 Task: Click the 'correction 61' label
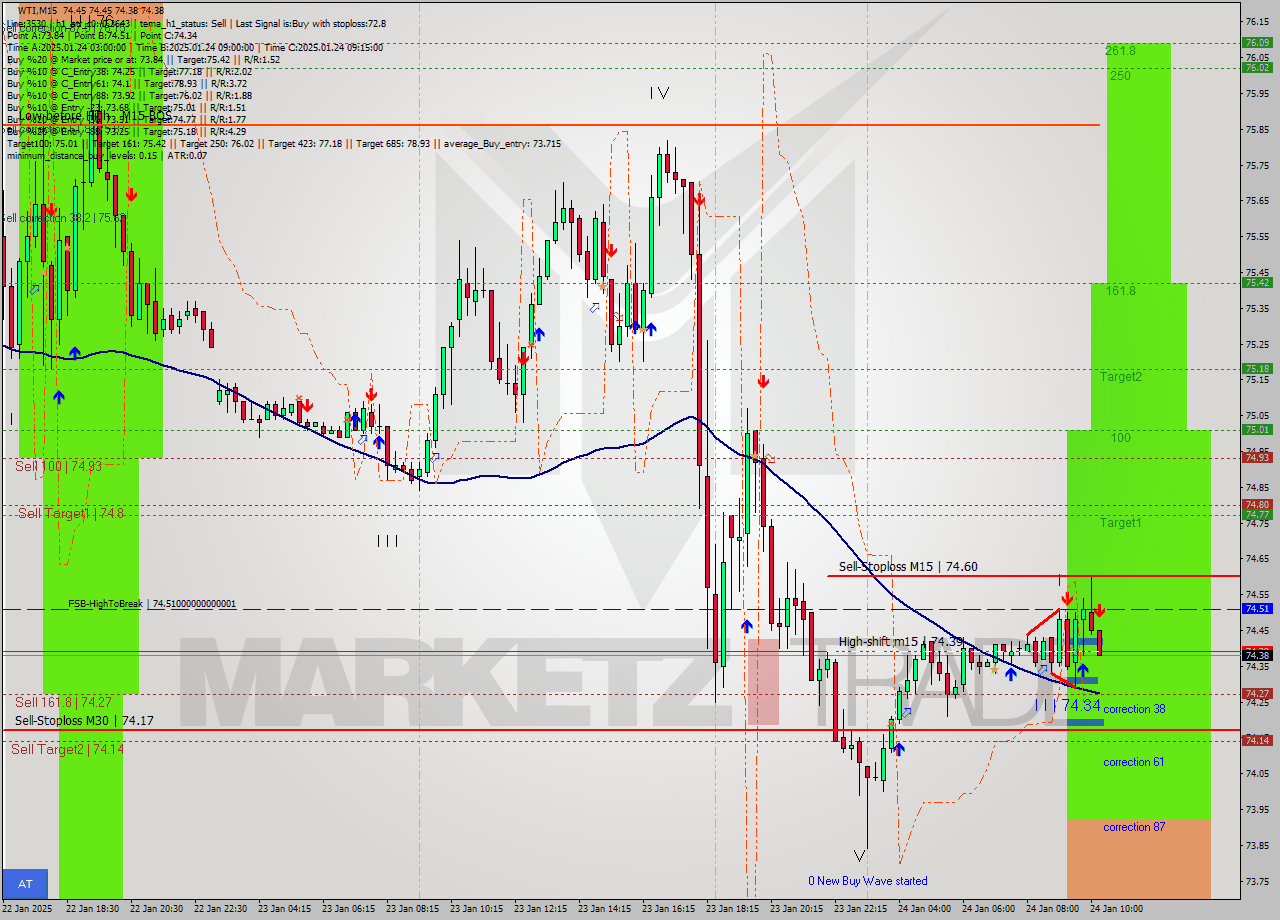(1134, 762)
